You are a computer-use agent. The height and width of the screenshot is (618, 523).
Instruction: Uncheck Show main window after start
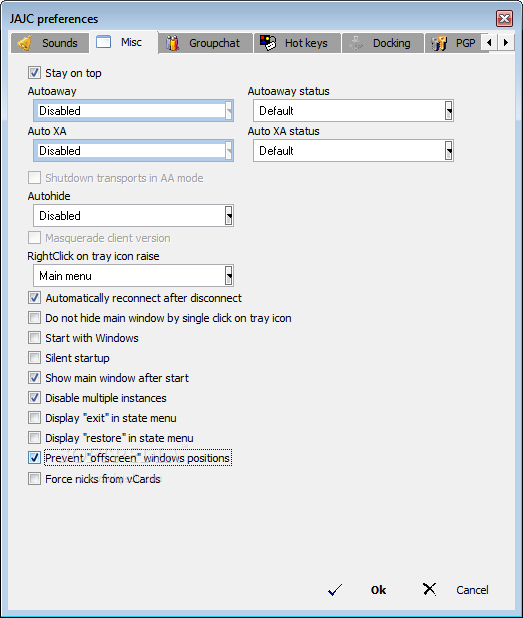click(x=34, y=378)
